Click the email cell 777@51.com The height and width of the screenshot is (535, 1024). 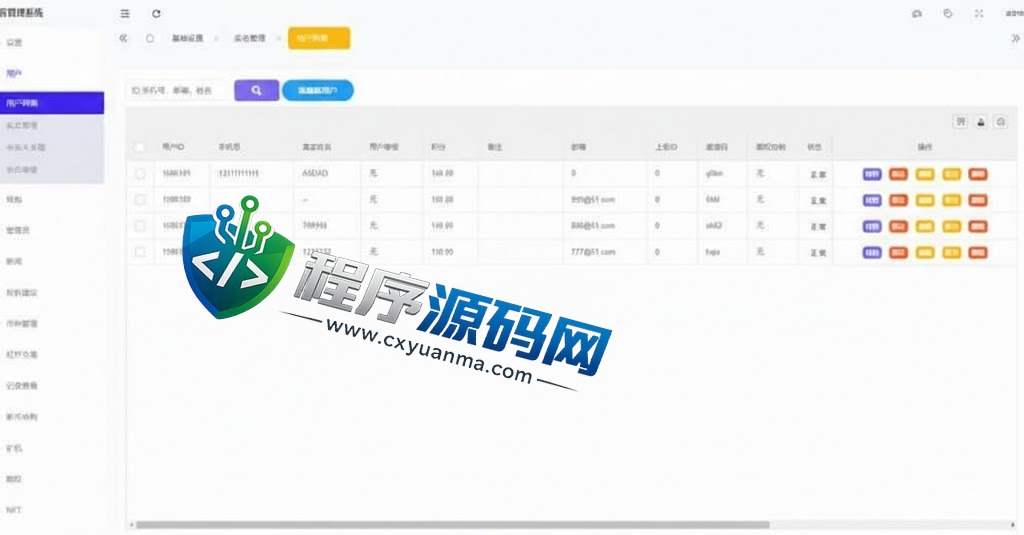593,252
